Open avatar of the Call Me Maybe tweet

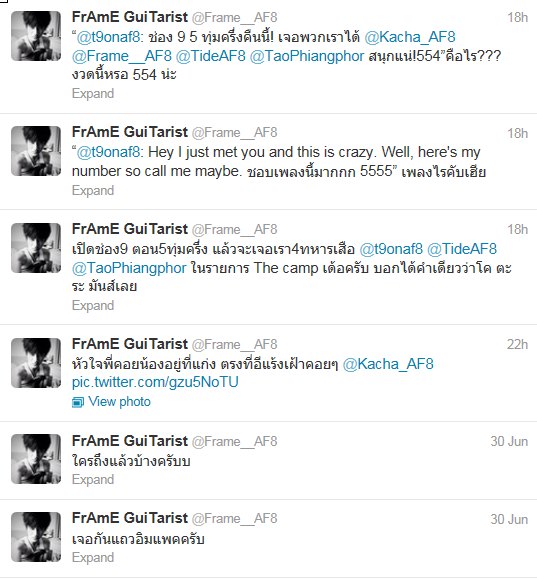click(x=36, y=151)
